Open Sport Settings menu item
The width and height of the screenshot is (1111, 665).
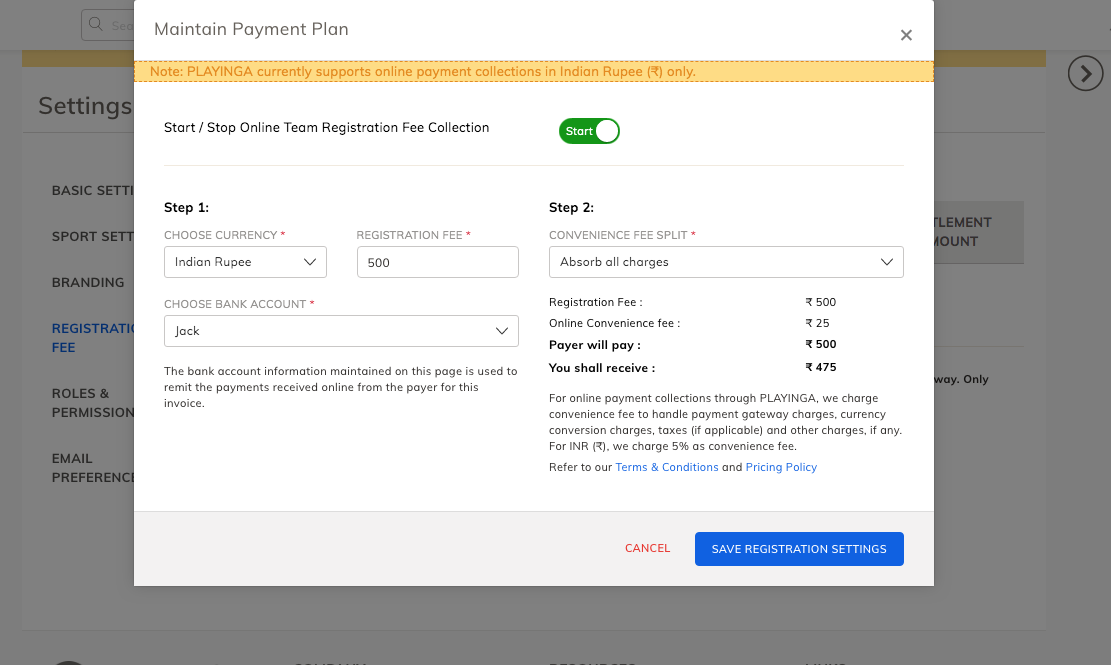pyautogui.click(x=92, y=237)
